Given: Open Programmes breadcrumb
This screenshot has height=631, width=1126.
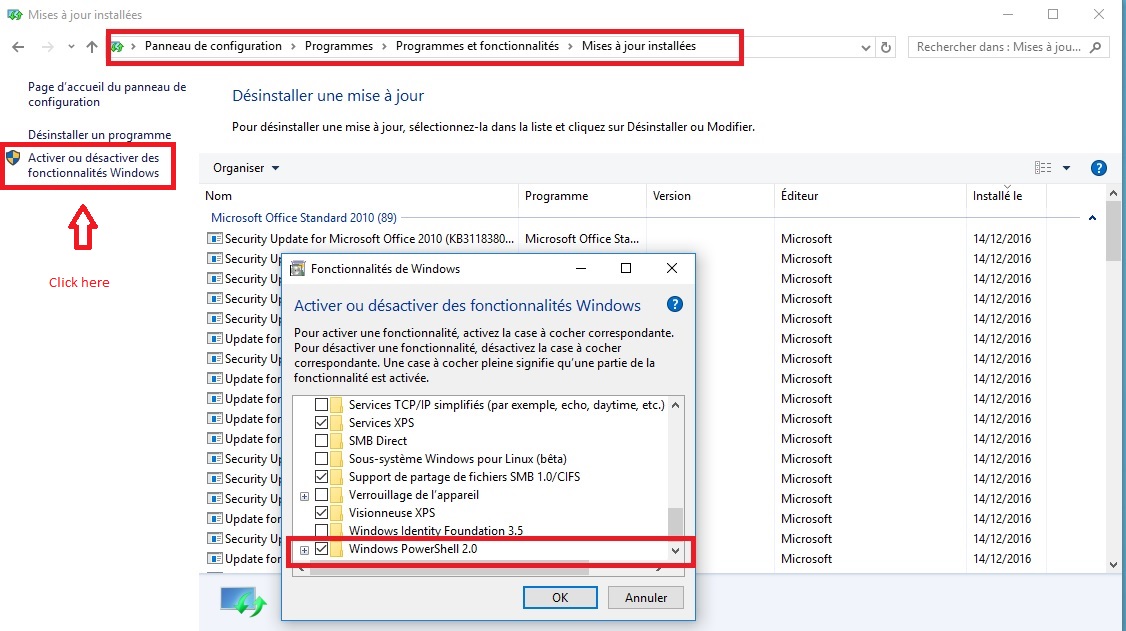Looking at the screenshot, I should tap(339, 46).
